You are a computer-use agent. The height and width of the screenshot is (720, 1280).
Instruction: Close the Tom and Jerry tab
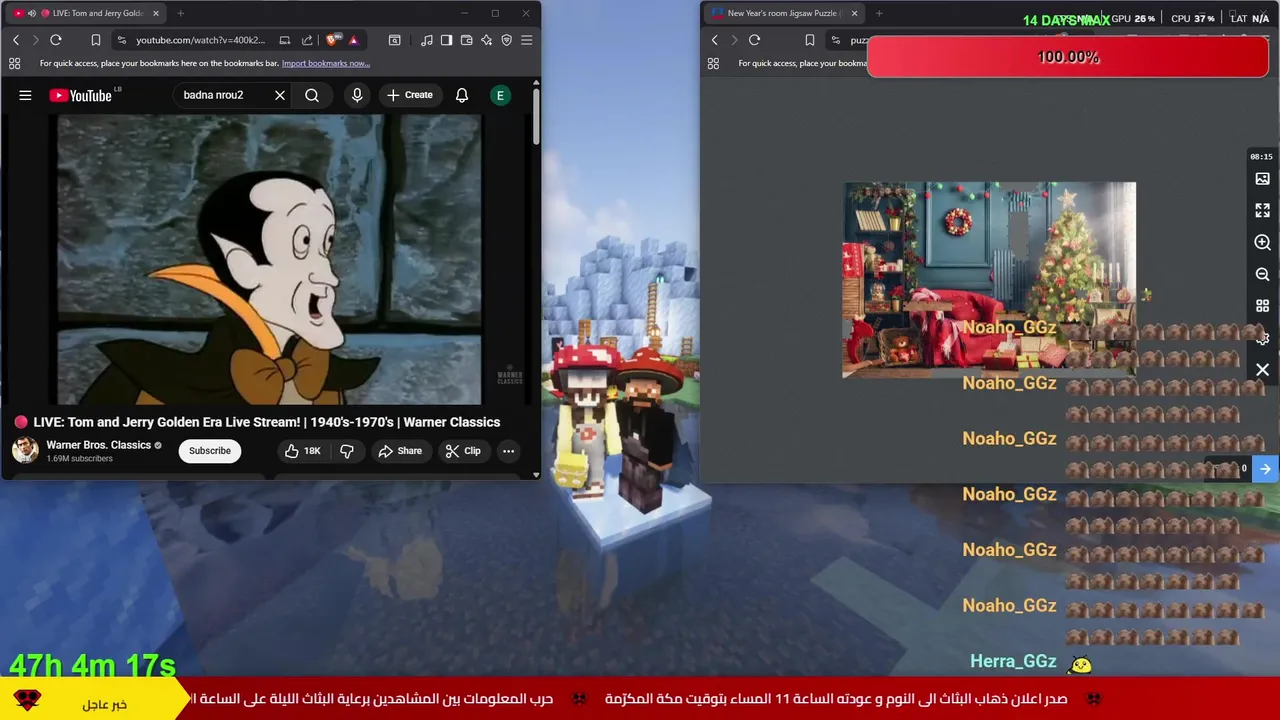pos(157,13)
